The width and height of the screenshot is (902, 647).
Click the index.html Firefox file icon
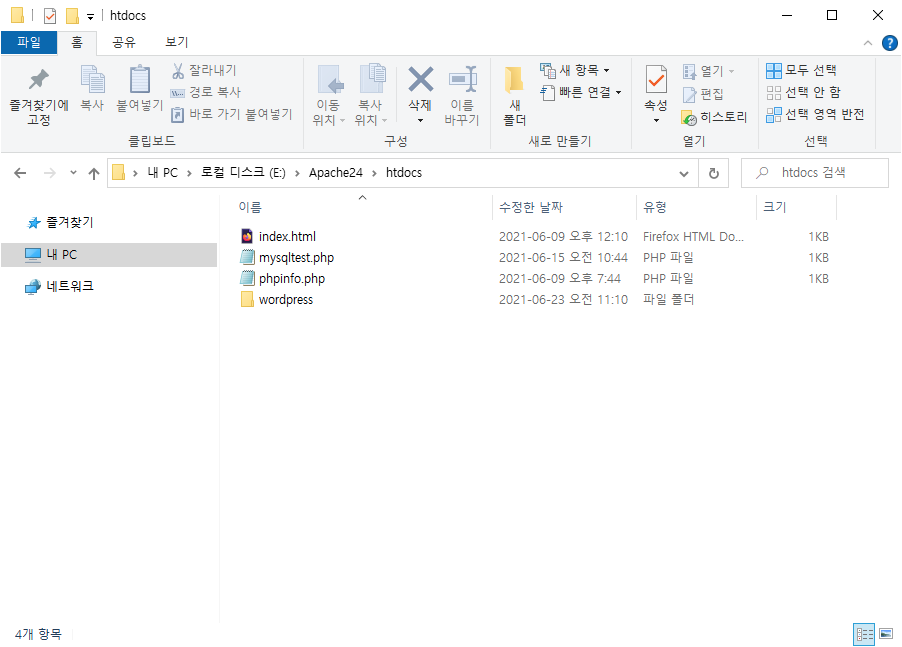click(247, 236)
